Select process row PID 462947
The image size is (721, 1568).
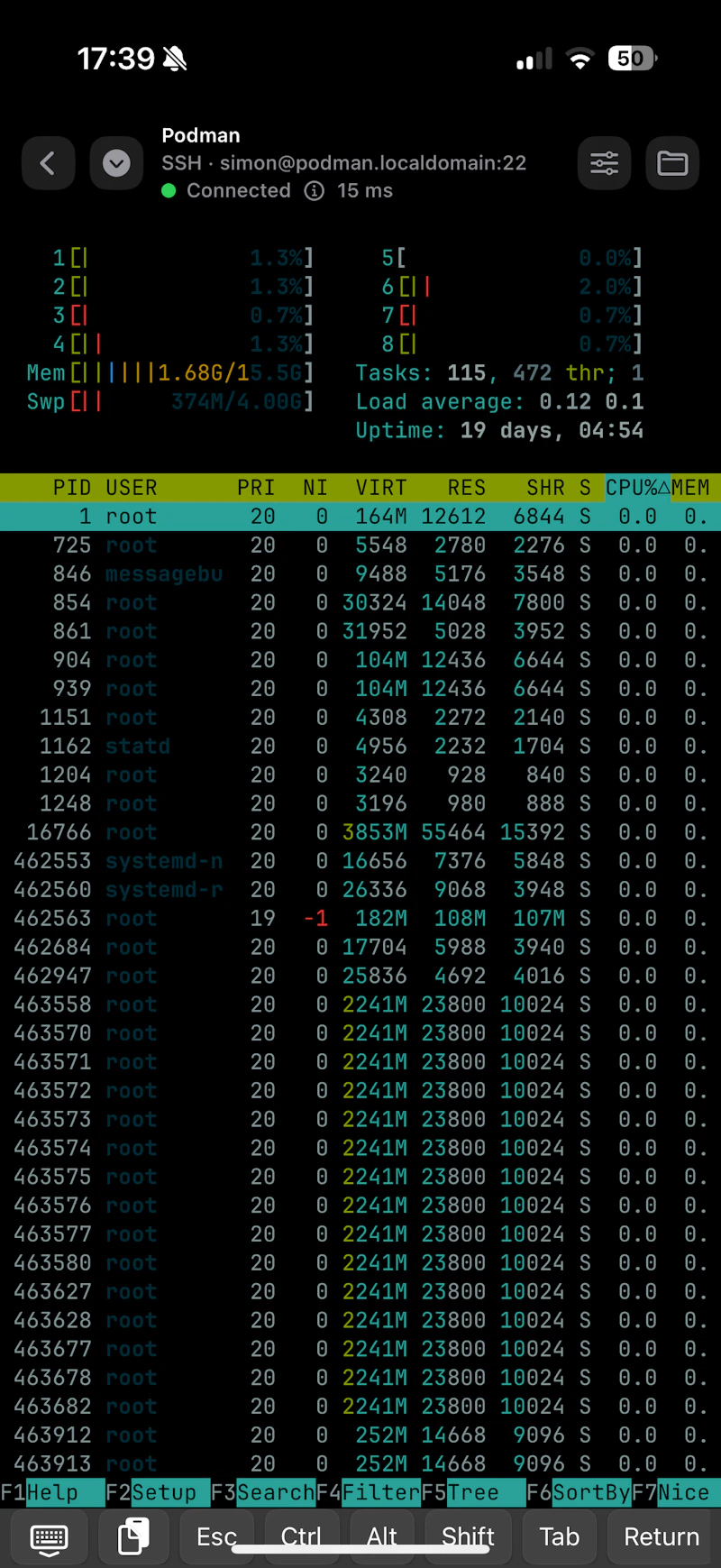click(x=360, y=977)
